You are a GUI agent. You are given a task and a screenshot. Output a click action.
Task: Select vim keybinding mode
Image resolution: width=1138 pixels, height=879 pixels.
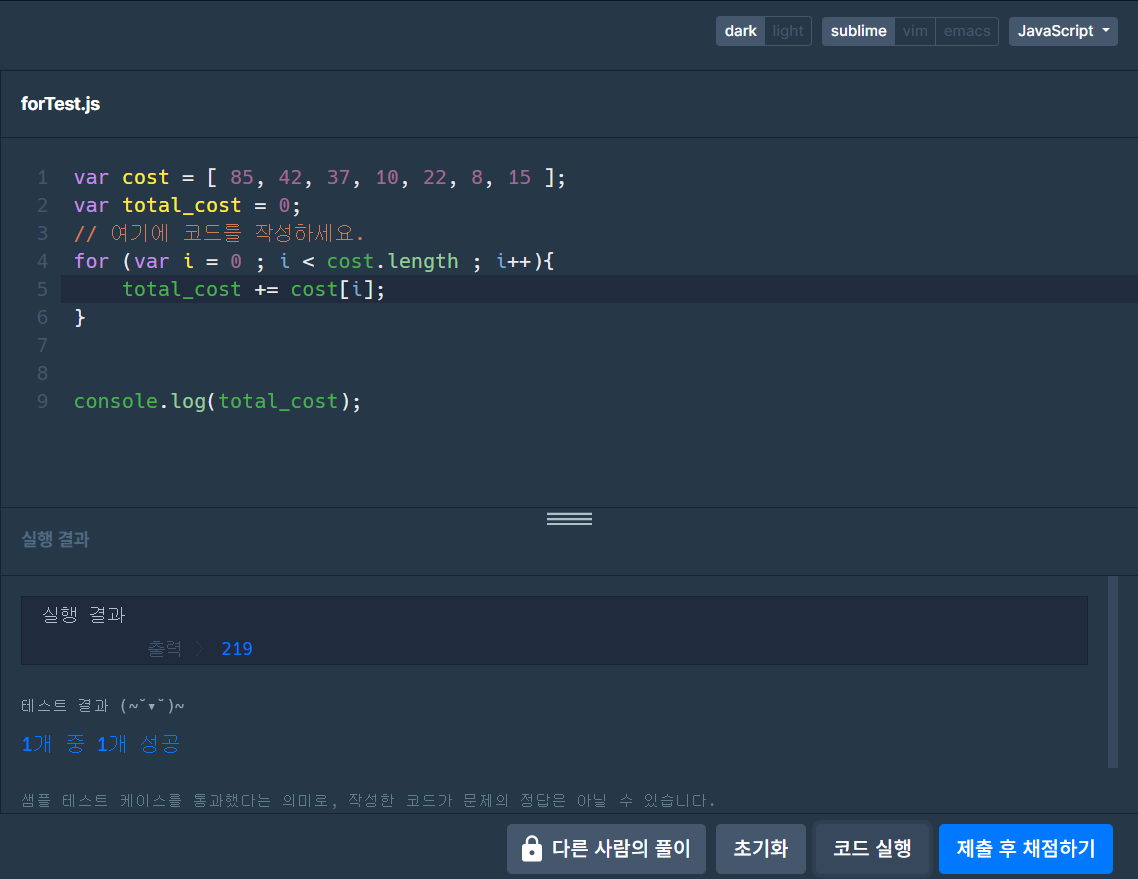pyautogui.click(x=914, y=31)
